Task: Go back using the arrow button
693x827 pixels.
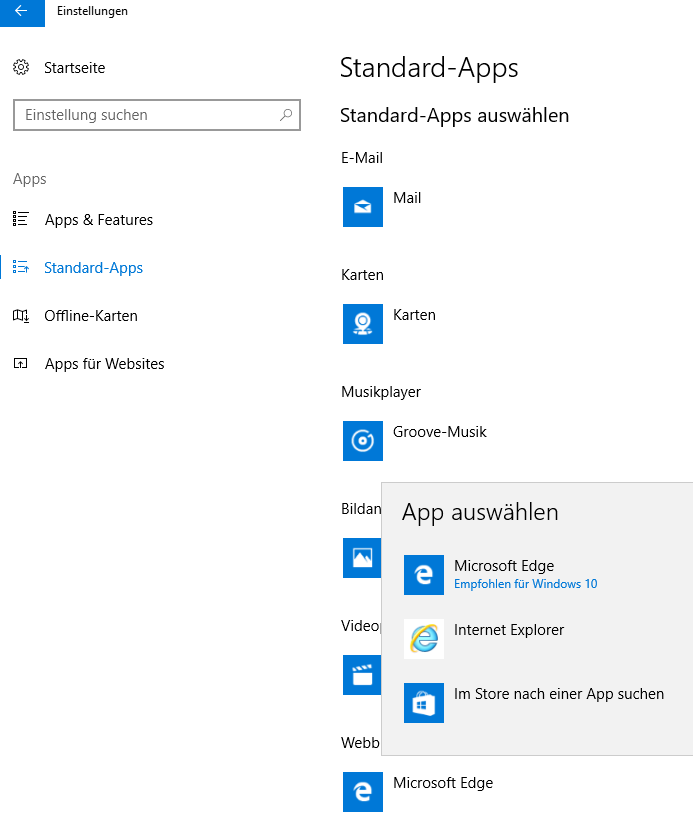Action: coord(22,12)
